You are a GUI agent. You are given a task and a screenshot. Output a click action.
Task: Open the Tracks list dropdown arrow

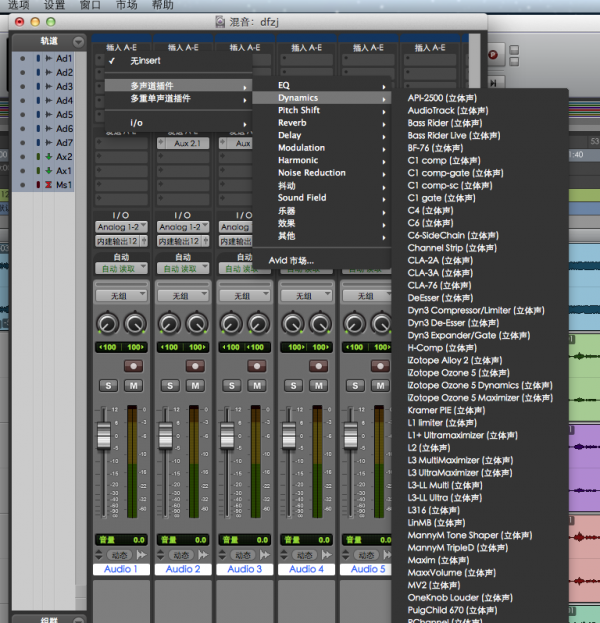pyautogui.click(x=78, y=41)
